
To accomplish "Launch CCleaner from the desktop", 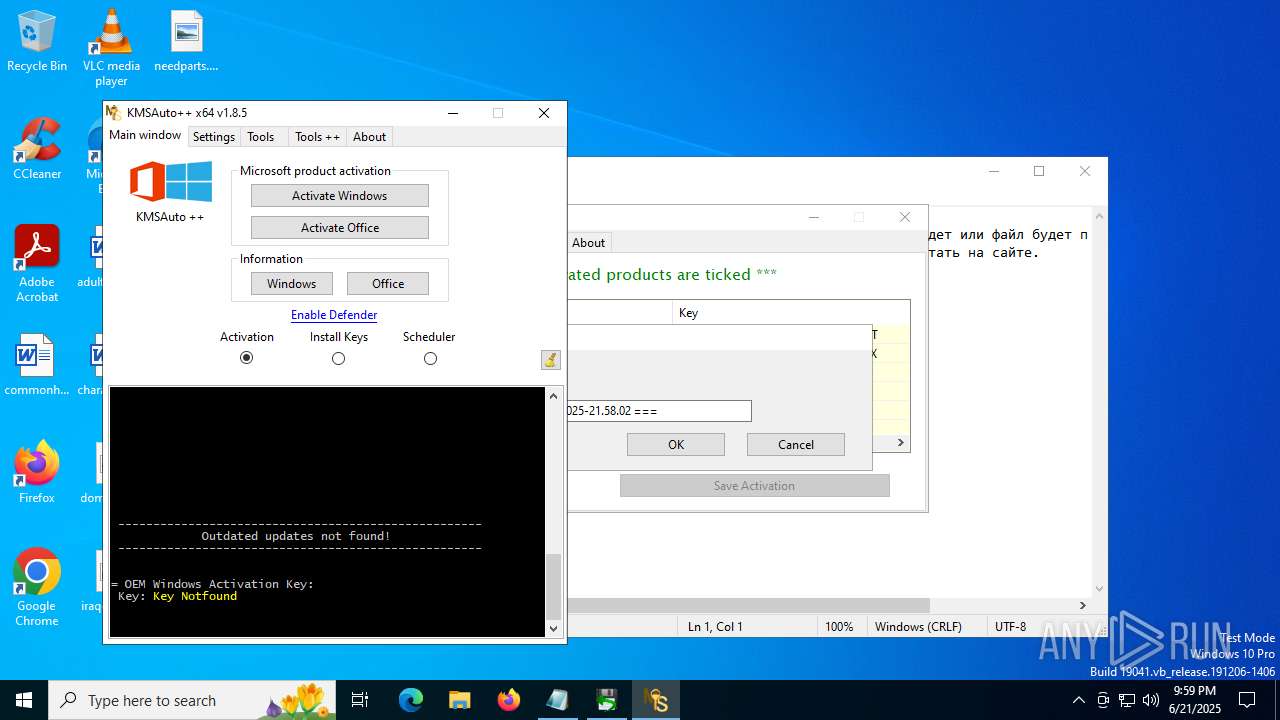I will [37, 149].
